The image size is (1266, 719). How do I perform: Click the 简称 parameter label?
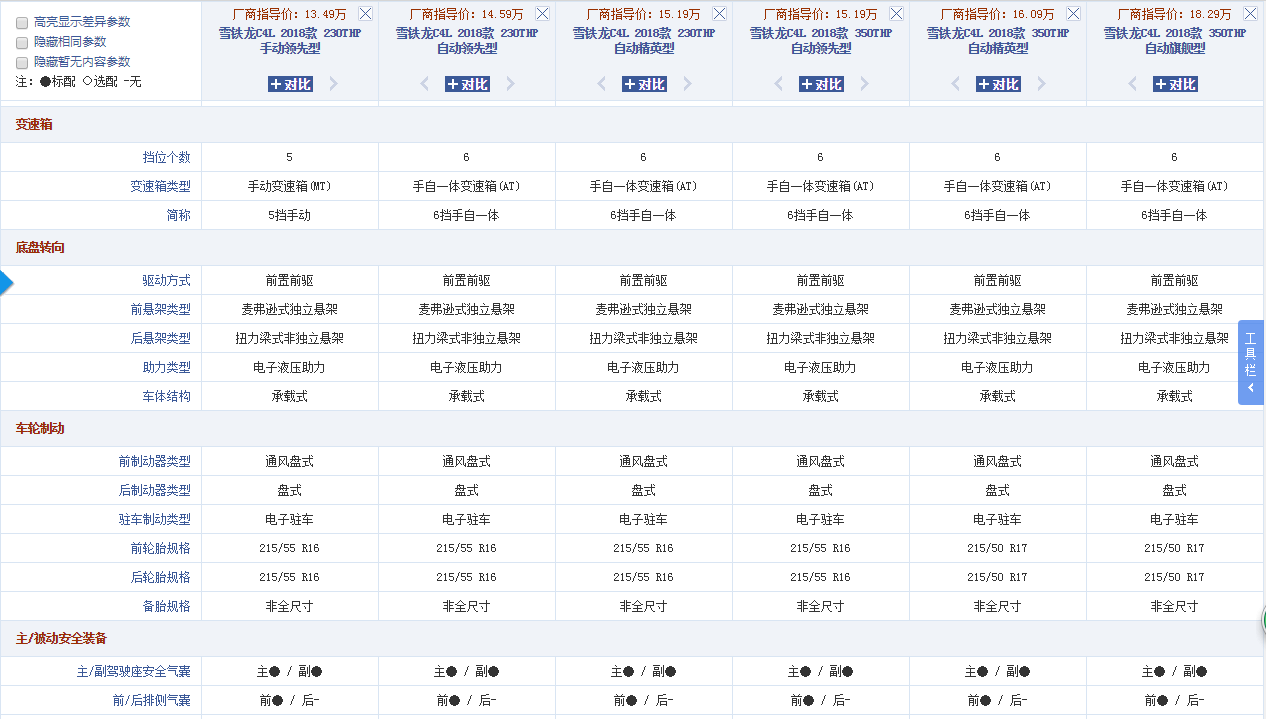(178, 215)
